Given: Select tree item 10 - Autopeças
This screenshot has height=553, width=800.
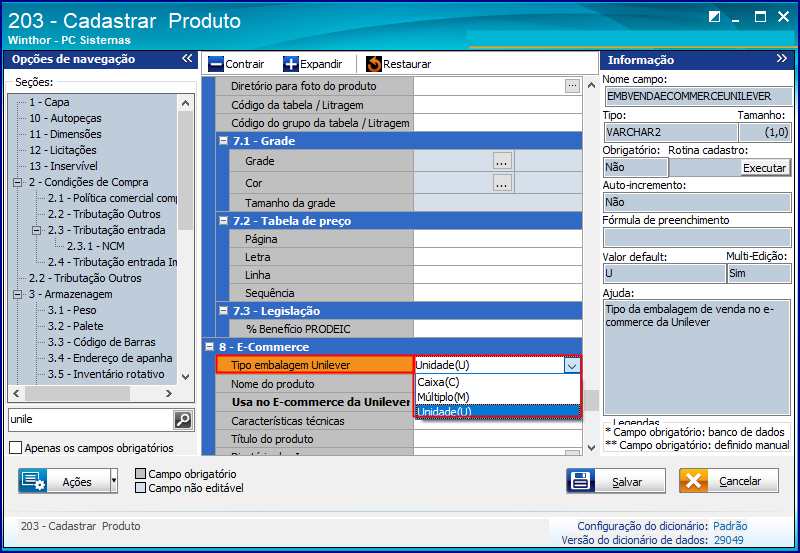Looking at the screenshot, I should click(65, 118).
